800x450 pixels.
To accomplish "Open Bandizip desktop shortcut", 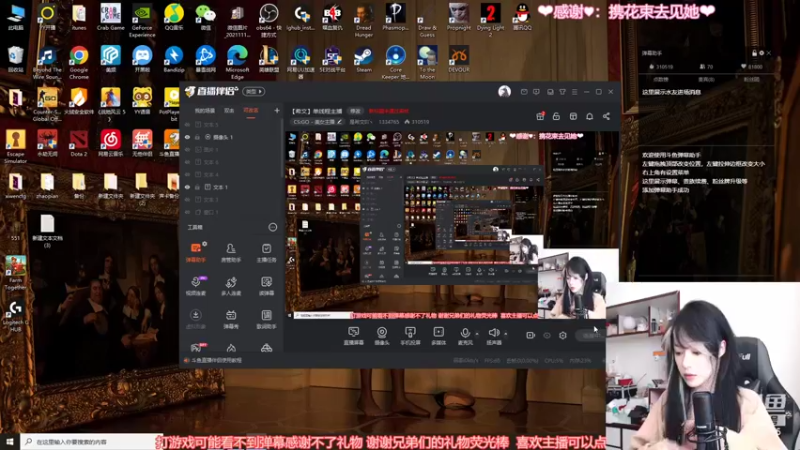I will coord(173,59).
